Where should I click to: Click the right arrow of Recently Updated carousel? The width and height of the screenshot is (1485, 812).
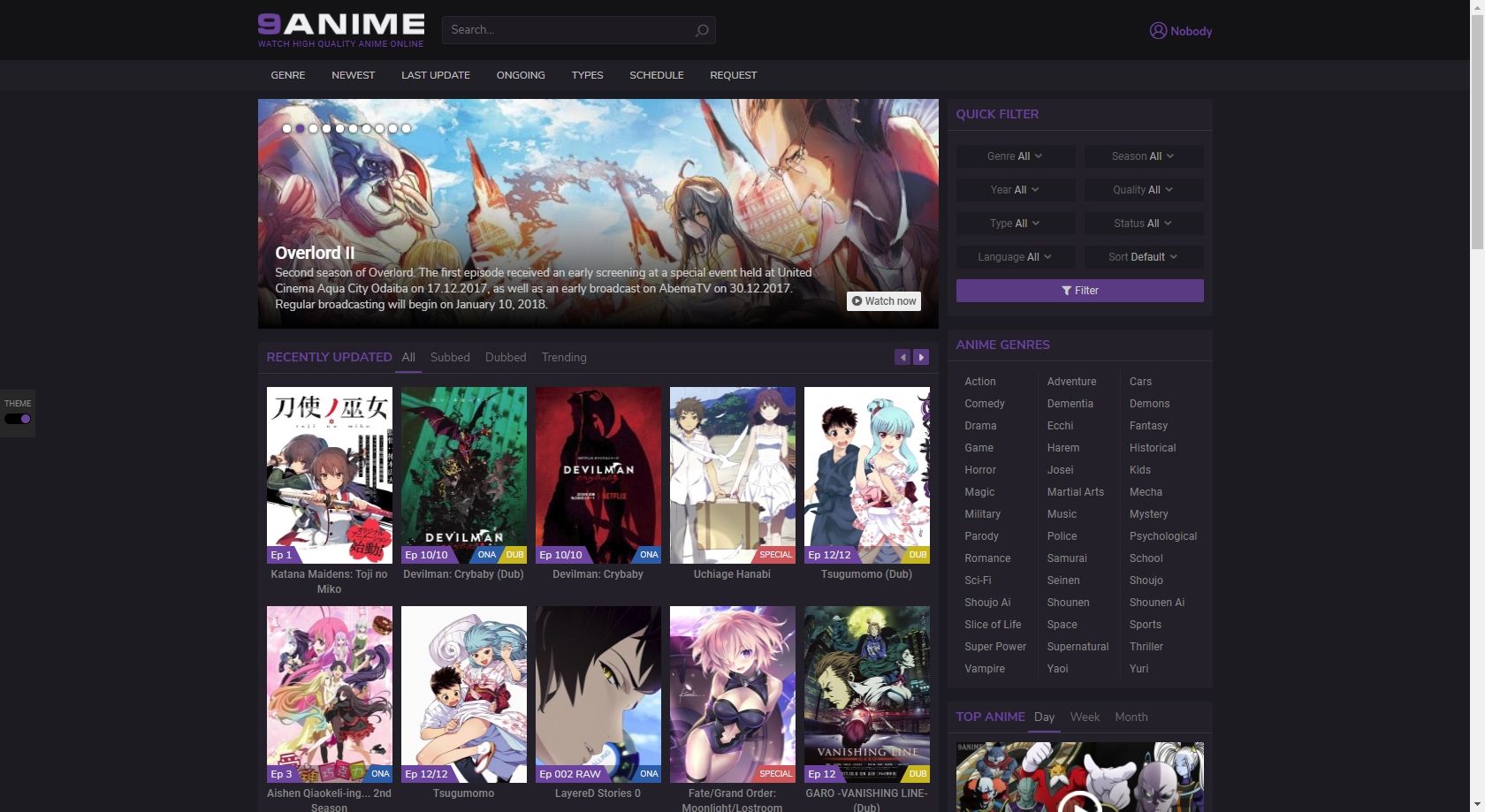coord(921,357)
